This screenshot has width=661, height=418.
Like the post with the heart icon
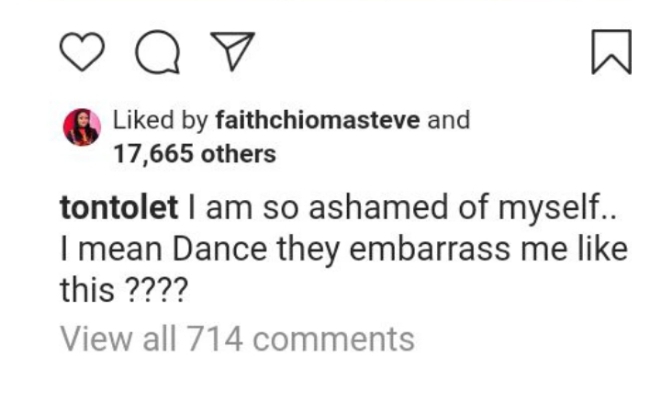pos(81,52)
